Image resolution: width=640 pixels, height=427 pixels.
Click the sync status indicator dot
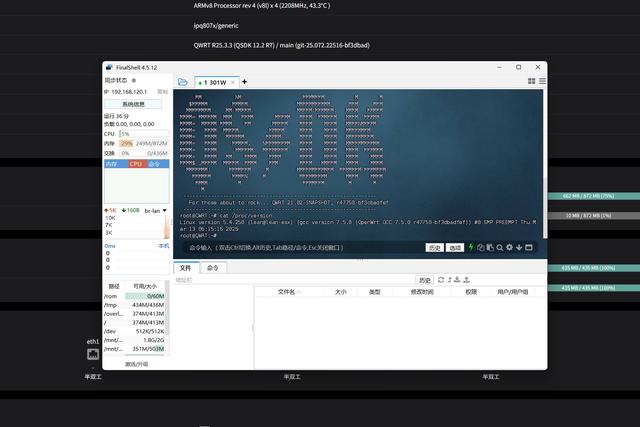(x=133, y=80)
